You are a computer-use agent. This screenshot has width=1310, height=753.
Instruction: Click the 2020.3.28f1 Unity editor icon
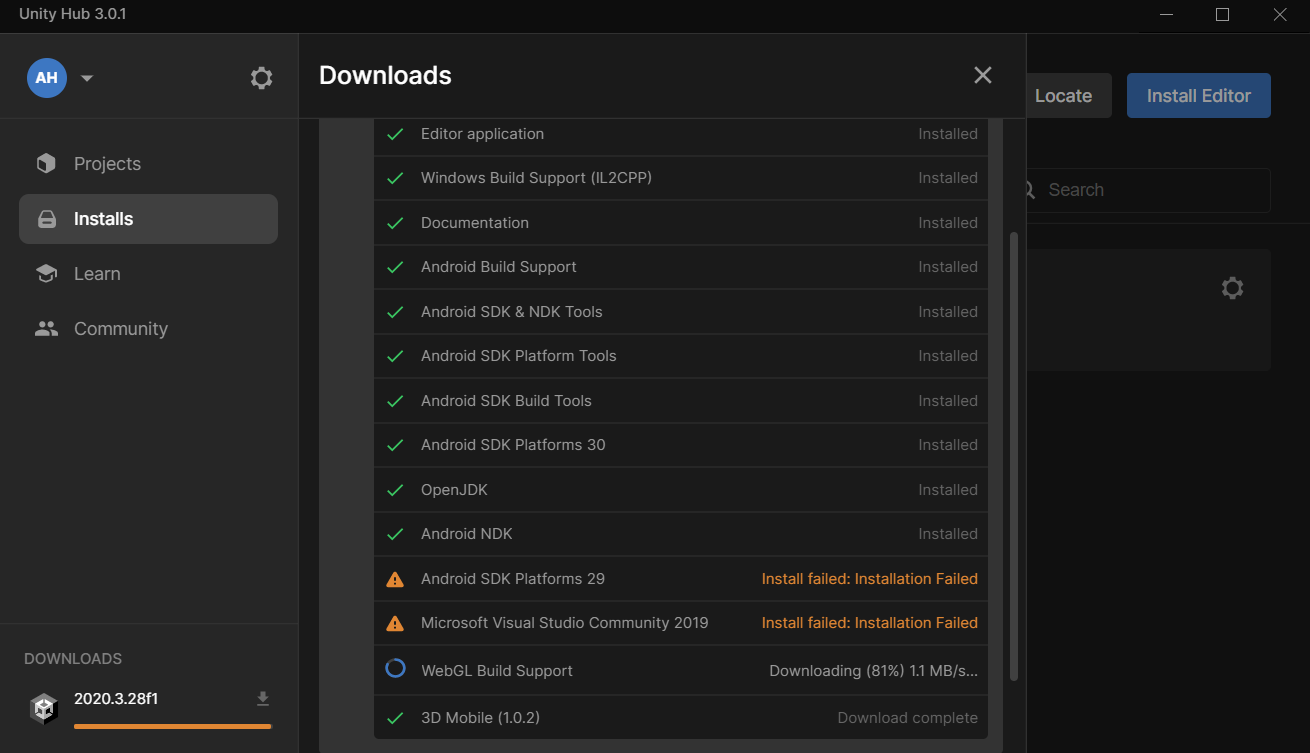pyautogui.click(x=44, y=708)
